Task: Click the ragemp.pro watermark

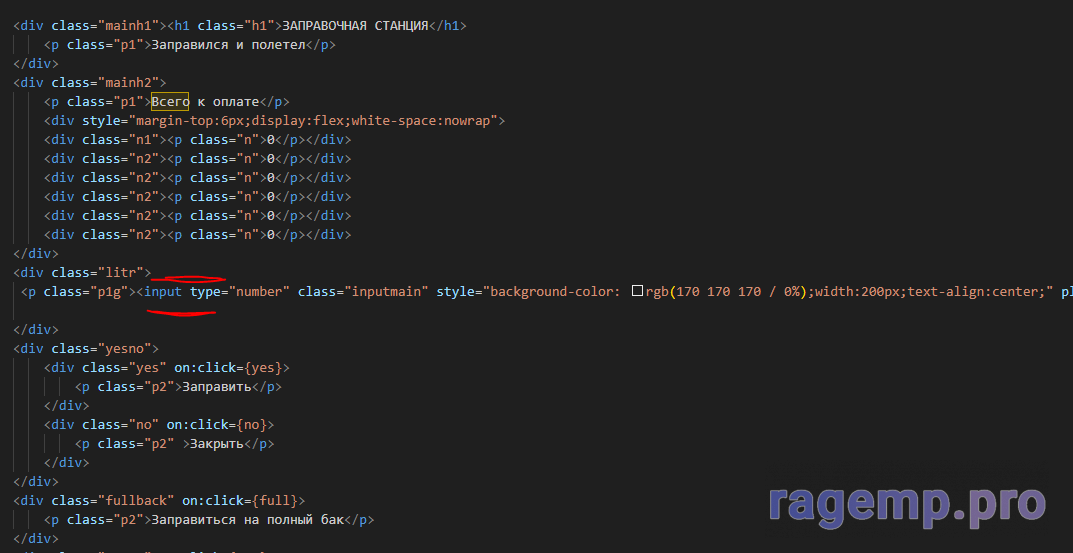Action: click(907, 505)
